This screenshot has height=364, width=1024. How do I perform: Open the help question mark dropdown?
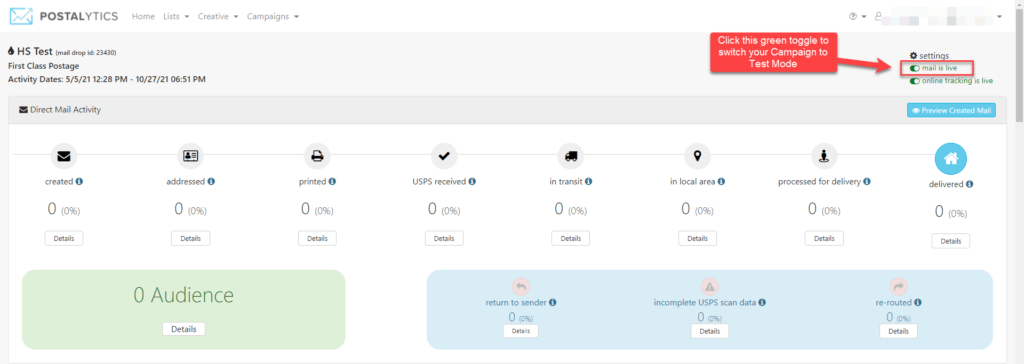tap(857, 16)
